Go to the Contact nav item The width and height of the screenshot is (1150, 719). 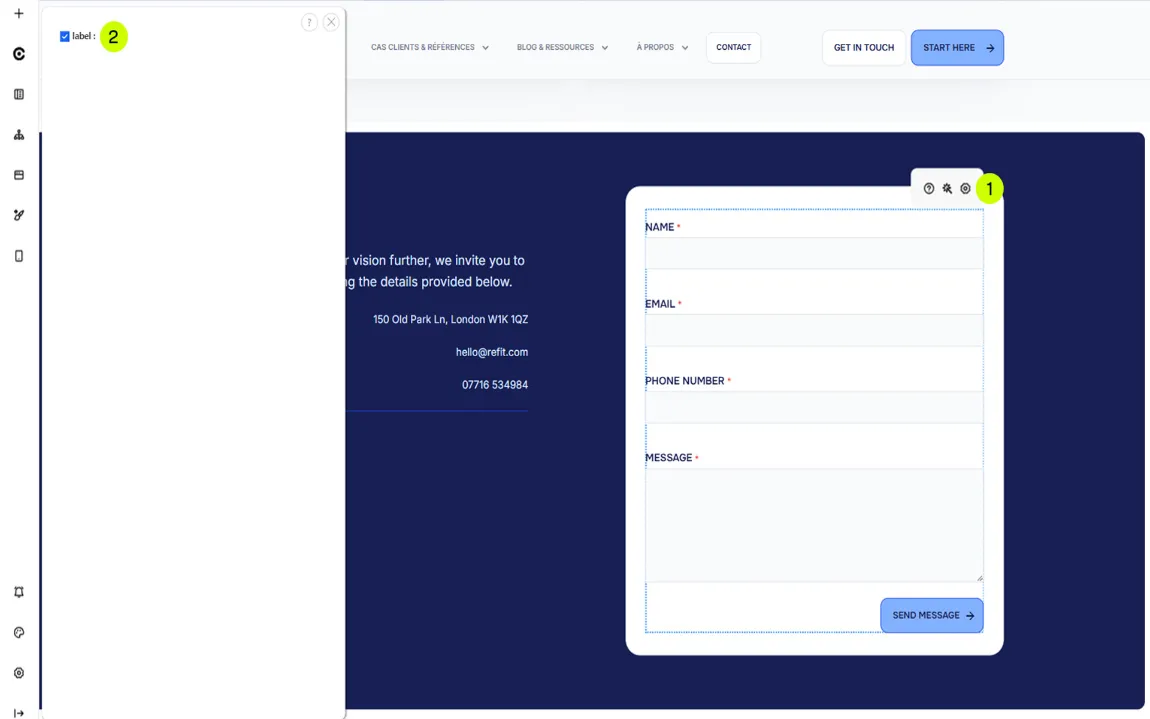733,48
